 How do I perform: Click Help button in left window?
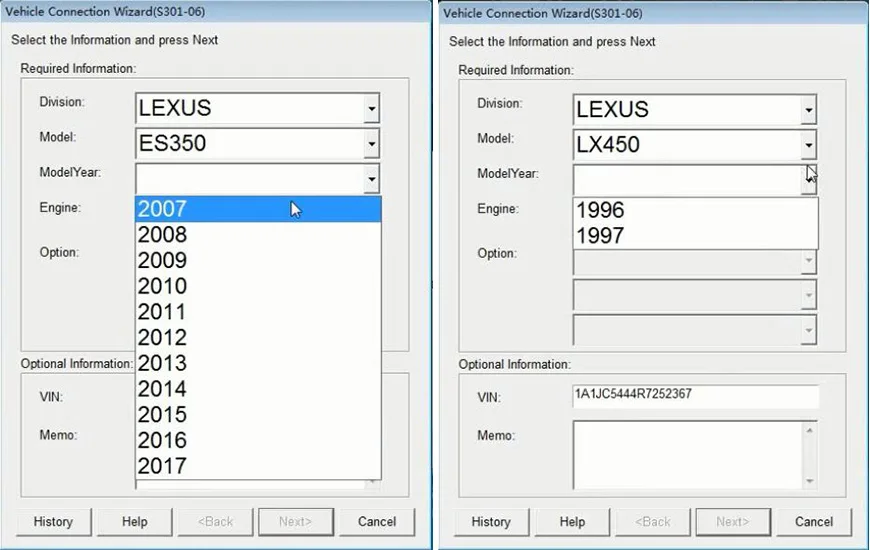coord(135,522)
